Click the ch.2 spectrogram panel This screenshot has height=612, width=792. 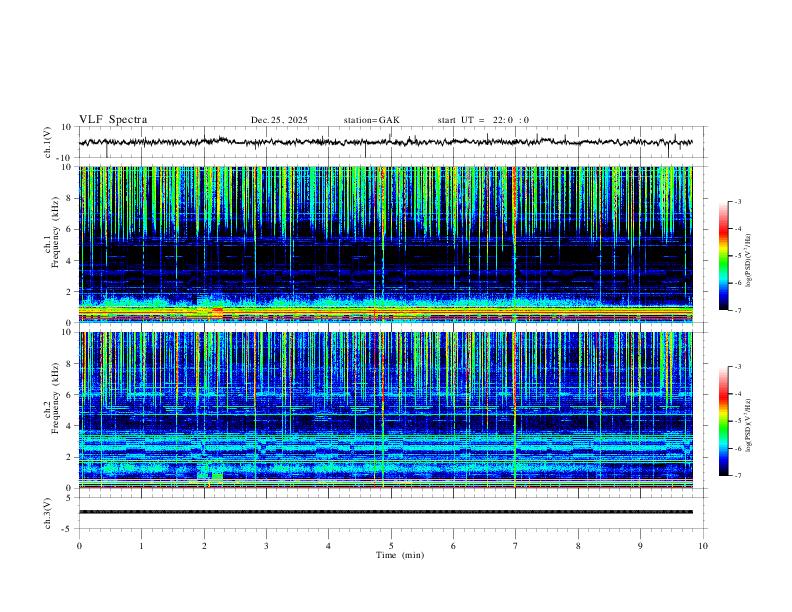385,410
